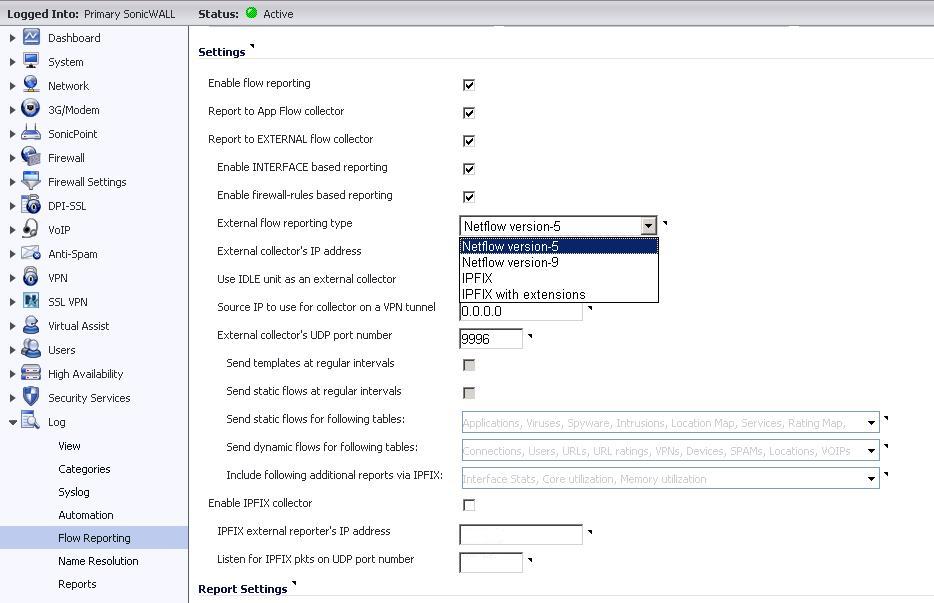Click the SonicPoint icon
934x603 pixels.
pos(31,133)
